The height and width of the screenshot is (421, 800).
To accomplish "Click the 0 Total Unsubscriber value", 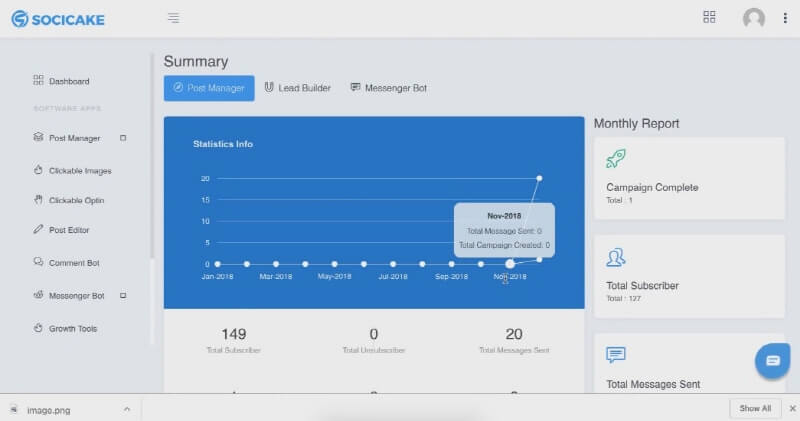I will (x=374, y=334).
